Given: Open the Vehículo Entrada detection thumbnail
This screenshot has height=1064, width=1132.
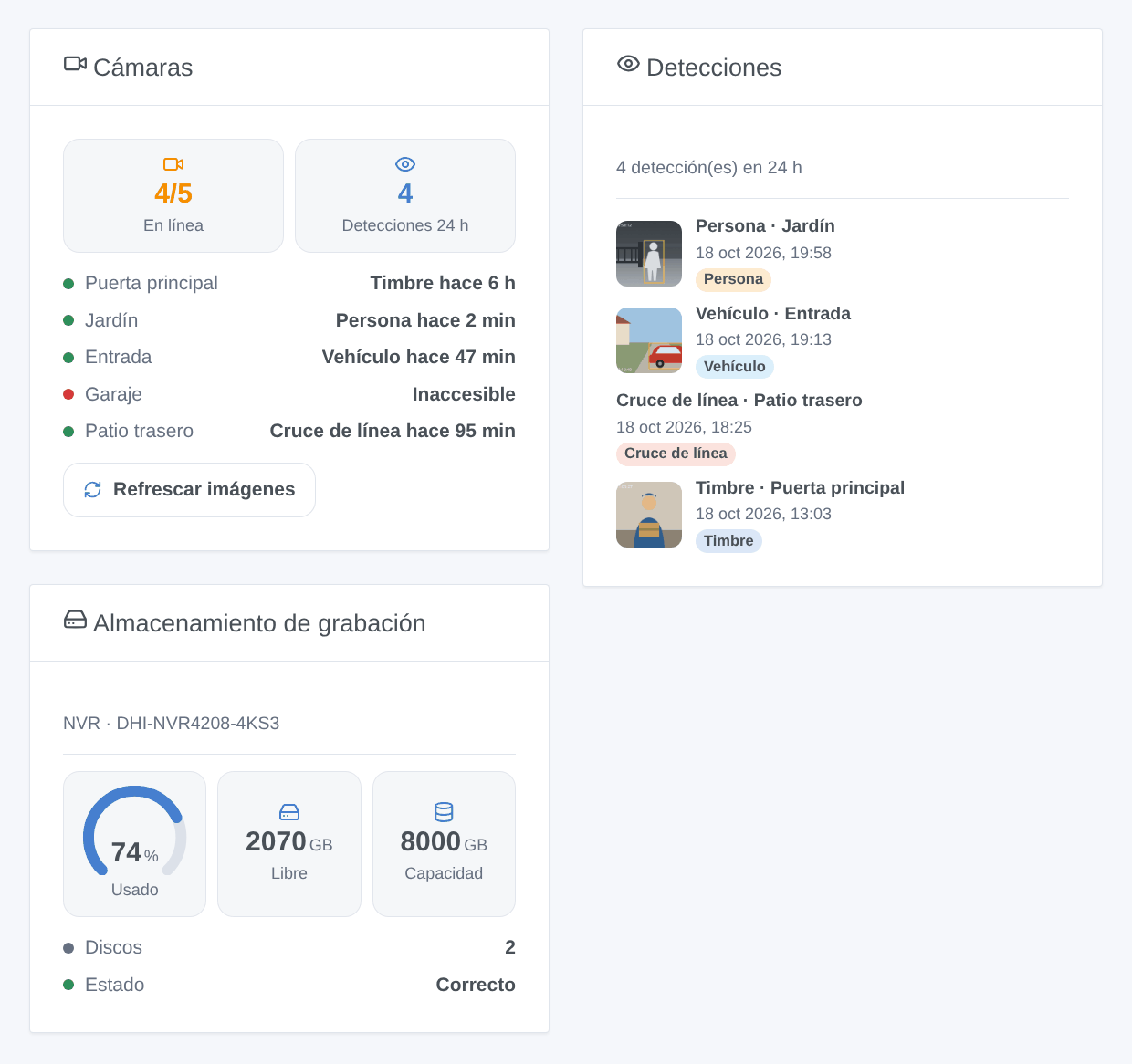Looking at the screenshot, I should (649, 340).
